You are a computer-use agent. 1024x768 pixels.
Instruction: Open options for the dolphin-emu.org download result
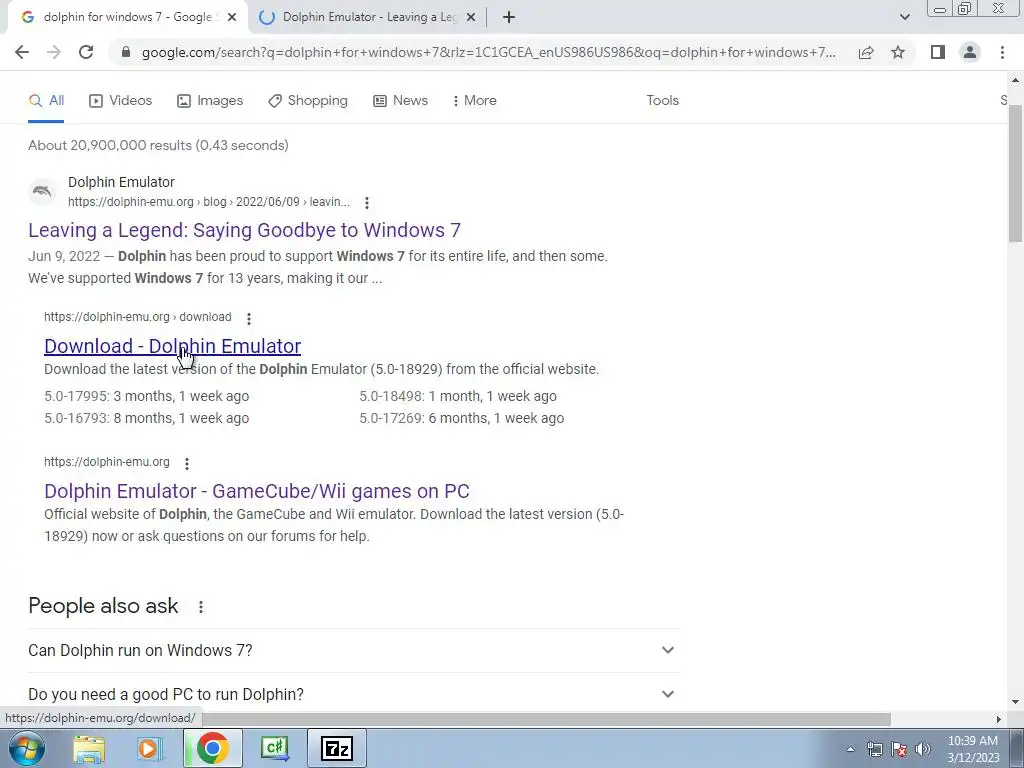pyautogui.click(x=249, y=319)
